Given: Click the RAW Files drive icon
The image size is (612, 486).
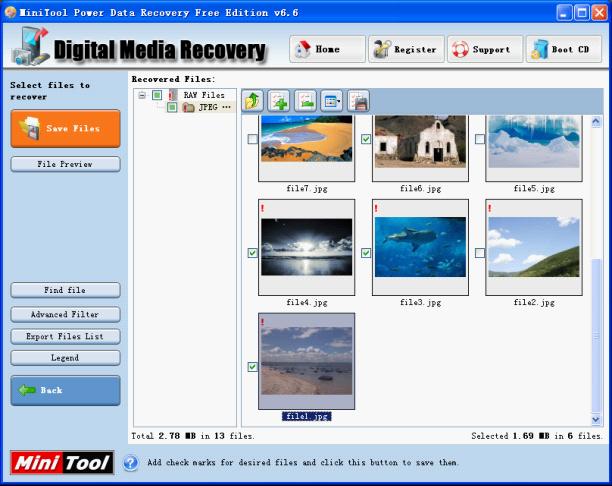Looking at the screenshot, I should (173, 95).
